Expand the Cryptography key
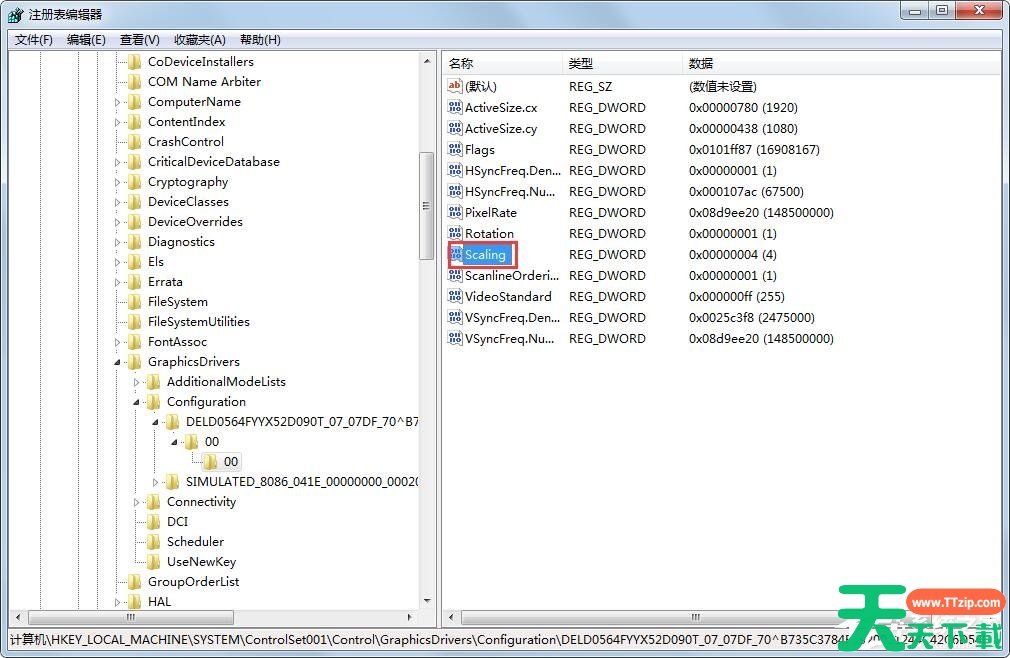The height and width of the screenshot is (658, 1010). [x=117, y=182]
